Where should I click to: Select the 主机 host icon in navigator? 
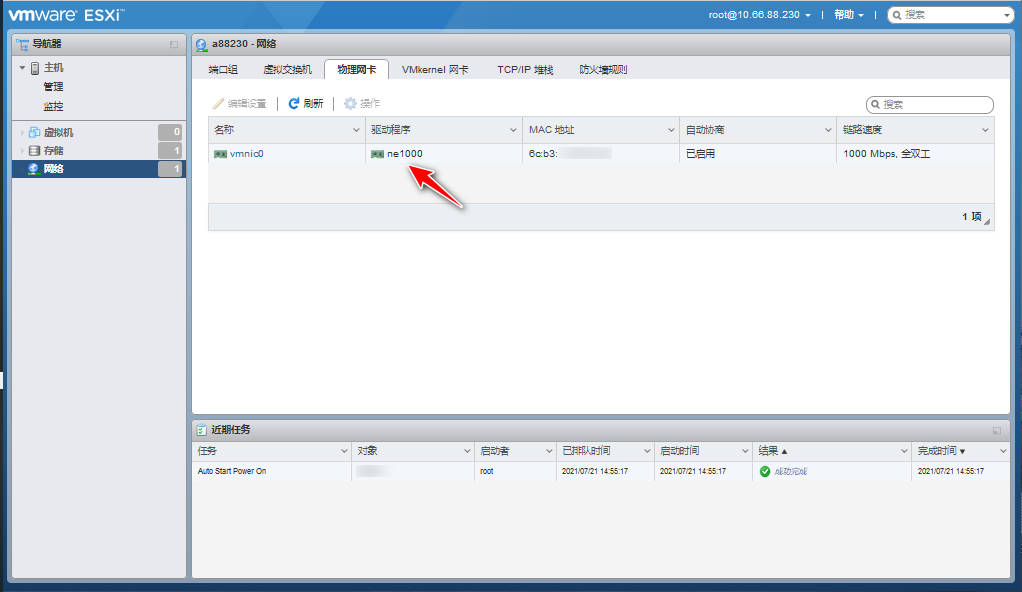click(34, 67)
